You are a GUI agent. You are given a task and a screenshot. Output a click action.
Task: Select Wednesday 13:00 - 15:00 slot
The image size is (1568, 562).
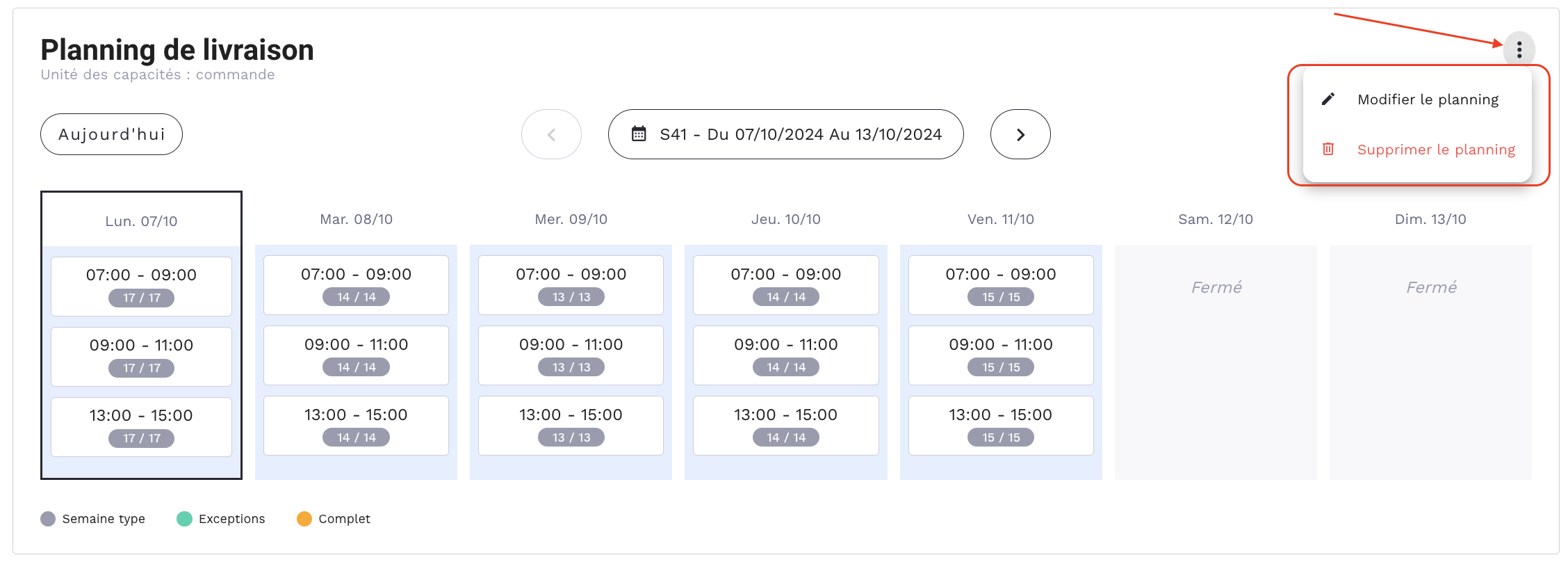click(x=571, y=426)
